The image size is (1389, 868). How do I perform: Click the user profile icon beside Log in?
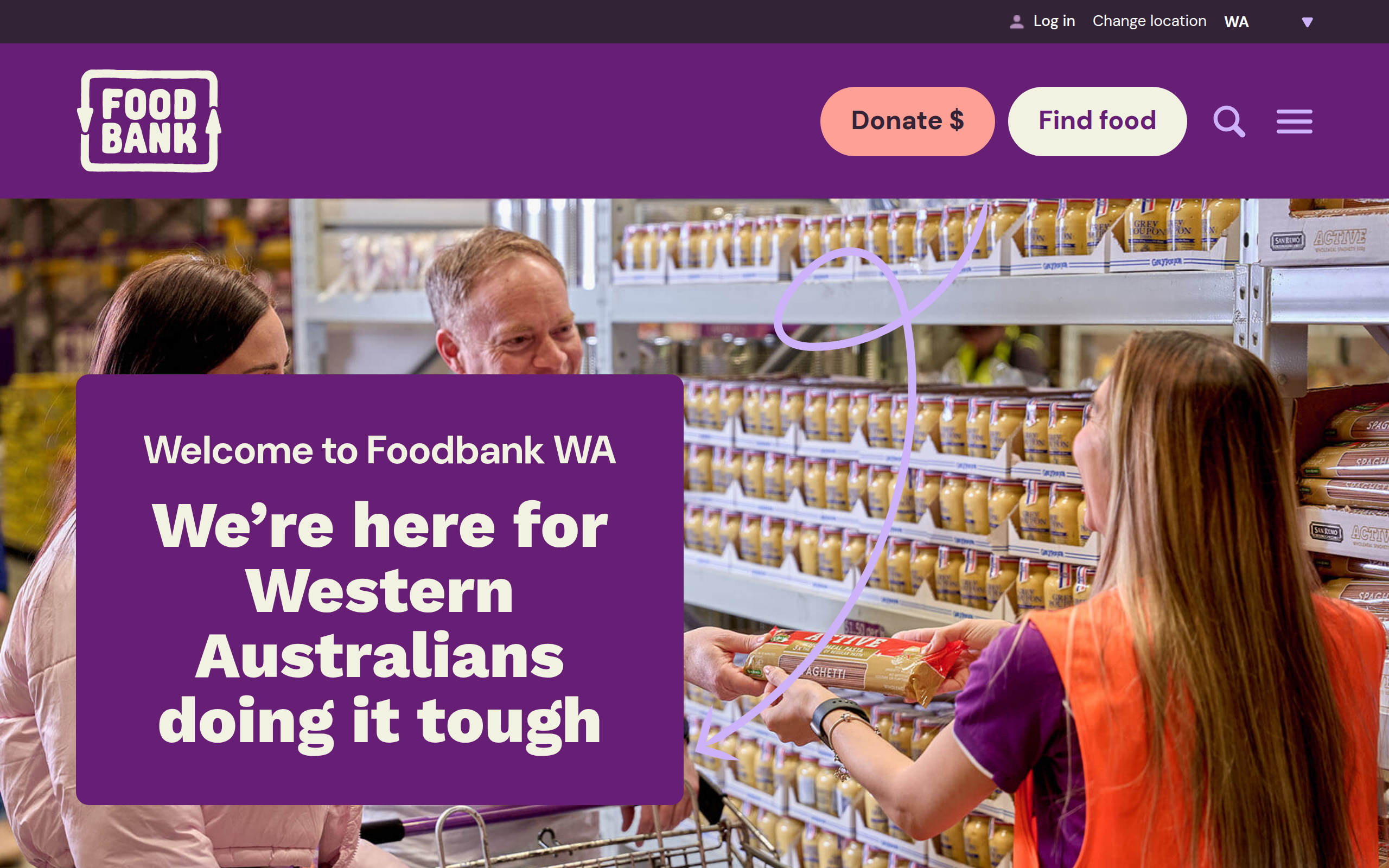(1016, 22)
